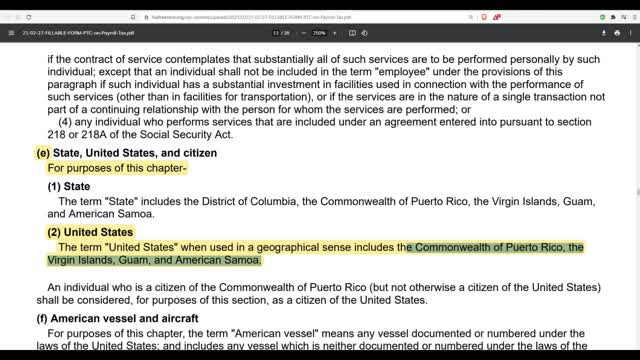640x360 pixels.
Task: Click highlighted "(2) United States" subheading
Action: click(x=90, y=232)
